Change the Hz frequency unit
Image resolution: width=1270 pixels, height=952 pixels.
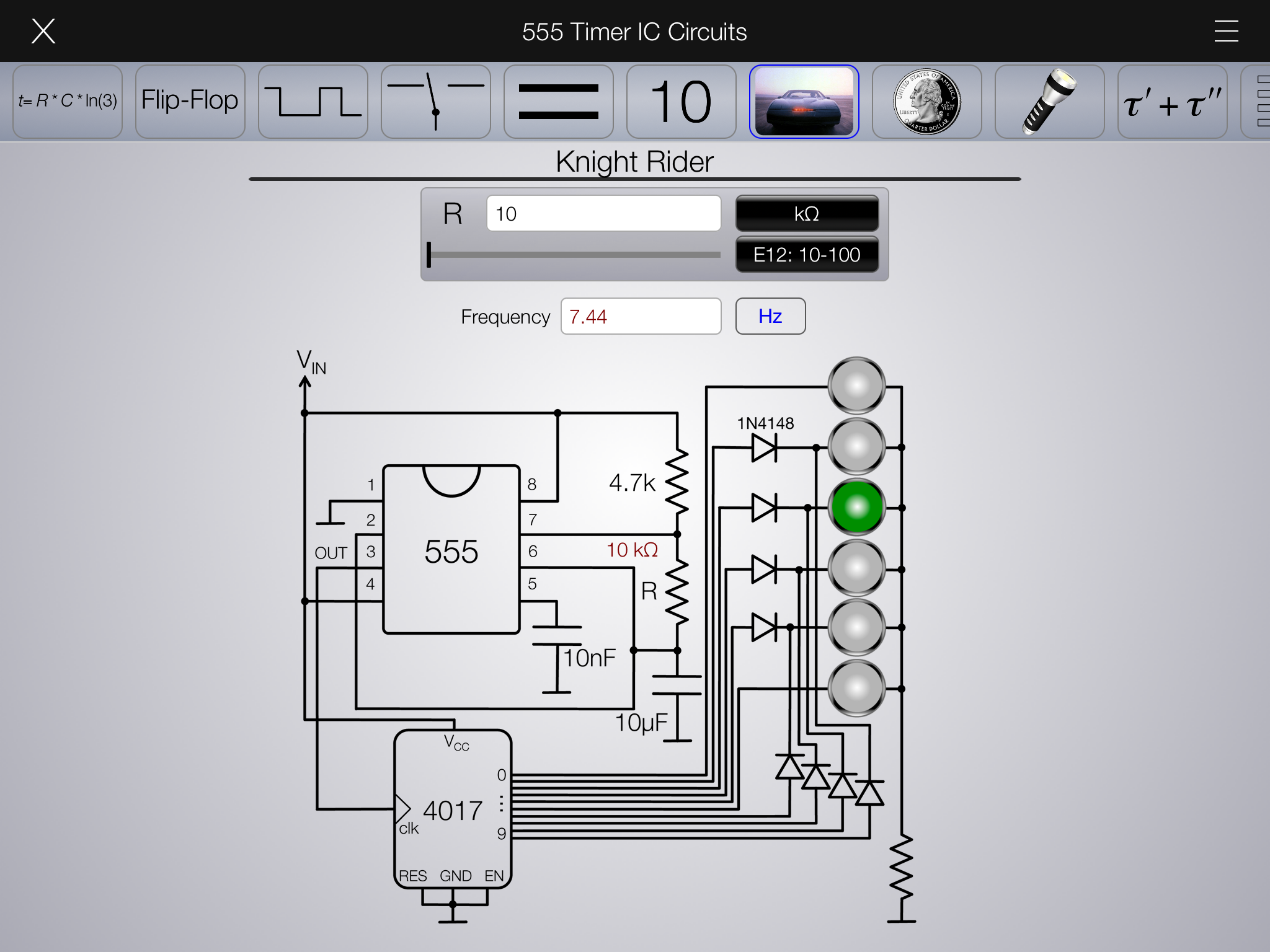click(x=770, y=316)
